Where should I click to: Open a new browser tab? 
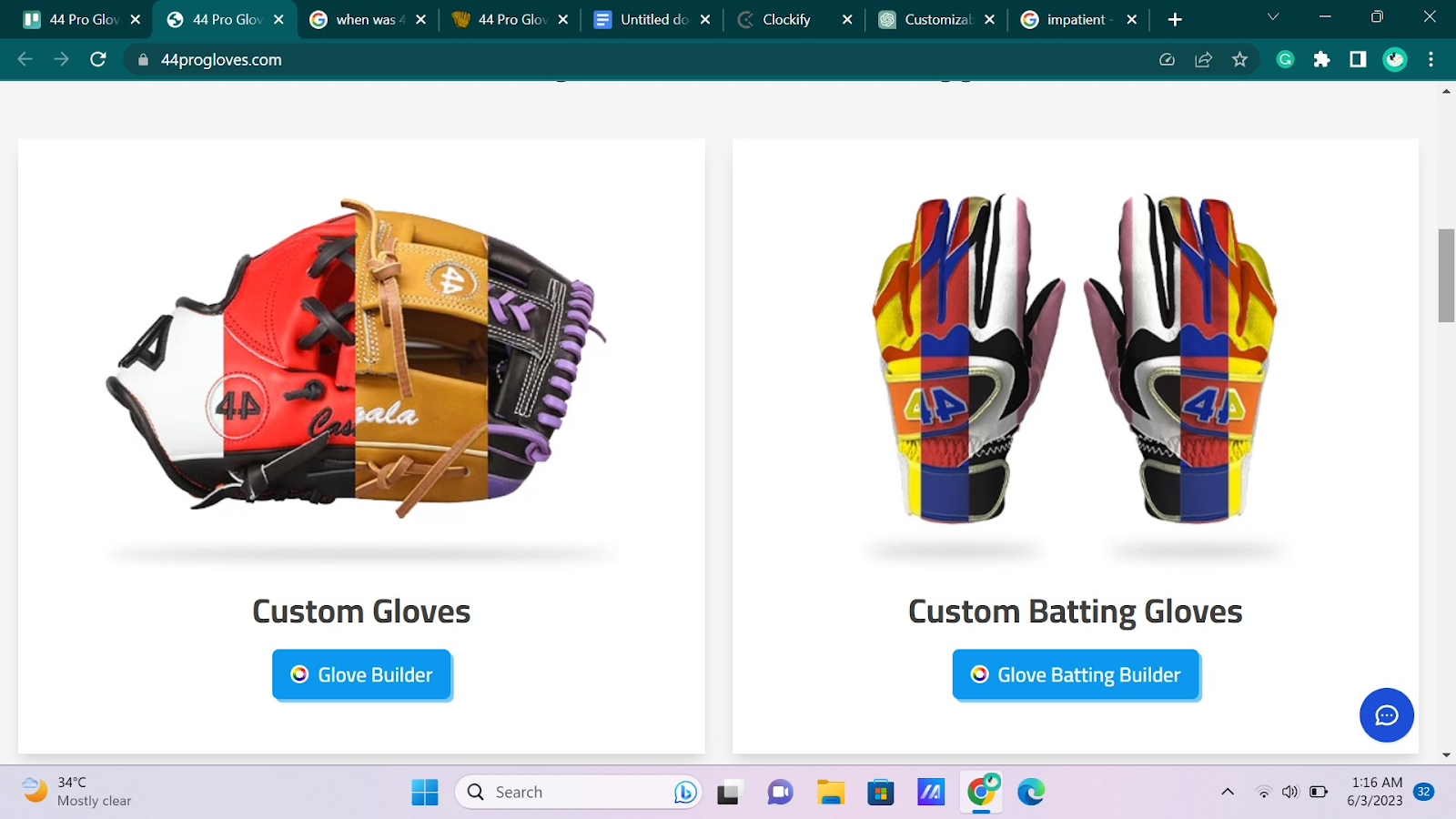[x=1175, y=19]
